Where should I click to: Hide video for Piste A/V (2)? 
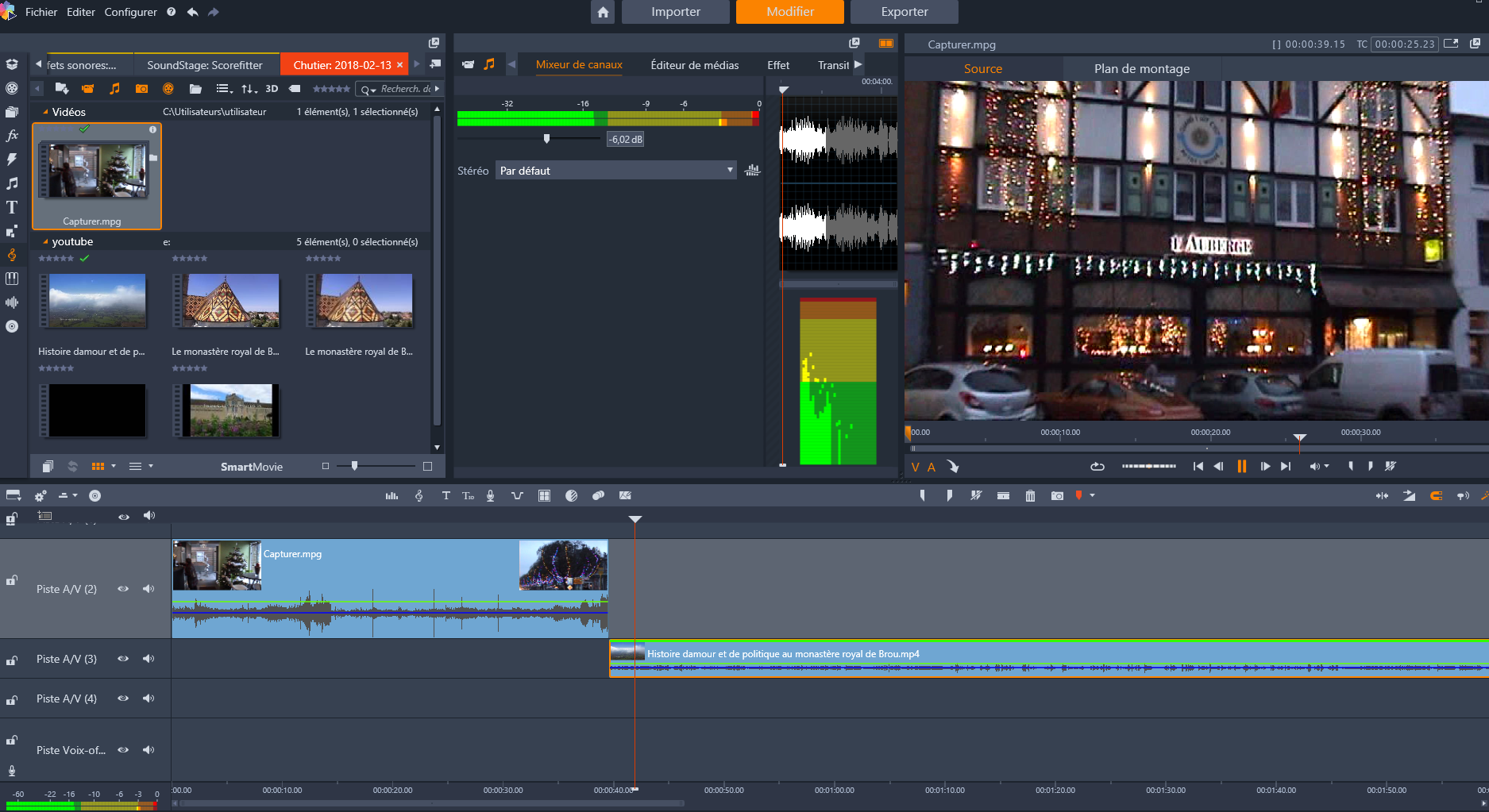[123, 589]
